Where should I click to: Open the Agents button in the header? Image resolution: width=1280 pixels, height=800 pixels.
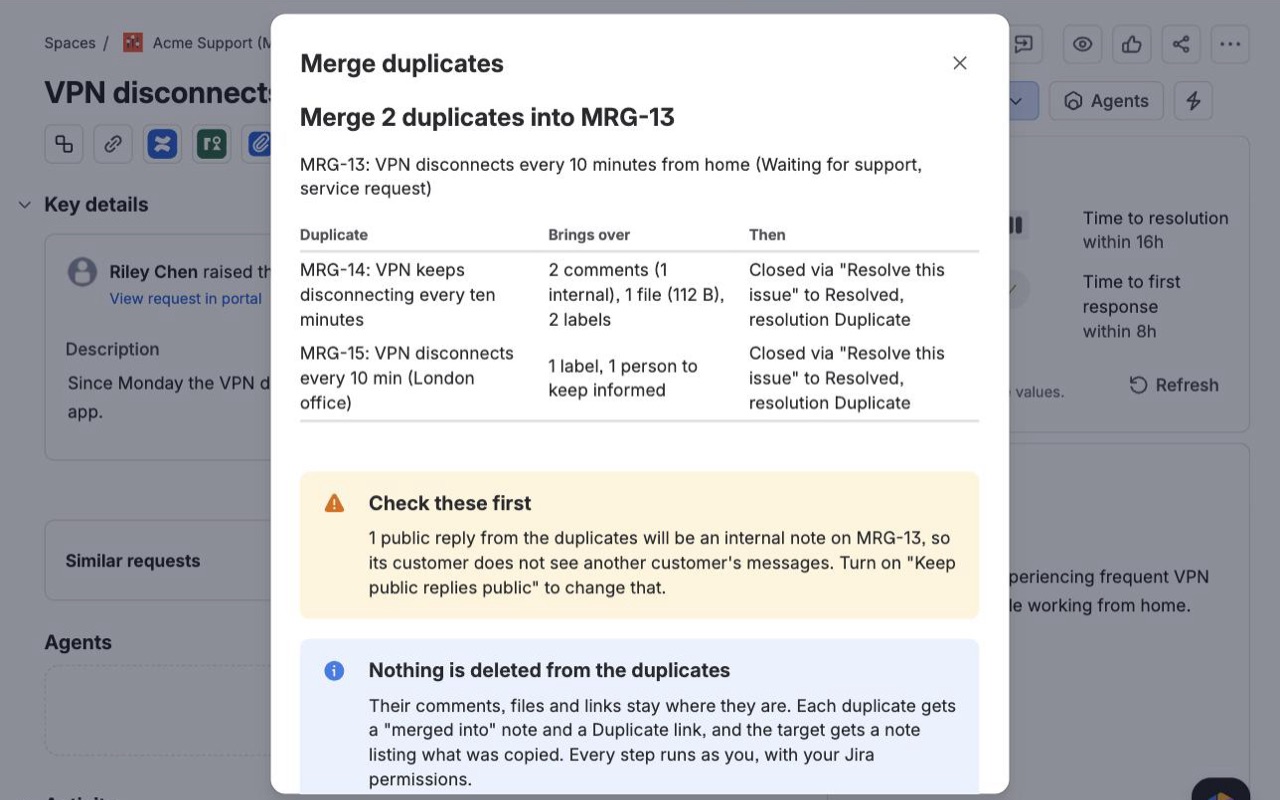1106,101
